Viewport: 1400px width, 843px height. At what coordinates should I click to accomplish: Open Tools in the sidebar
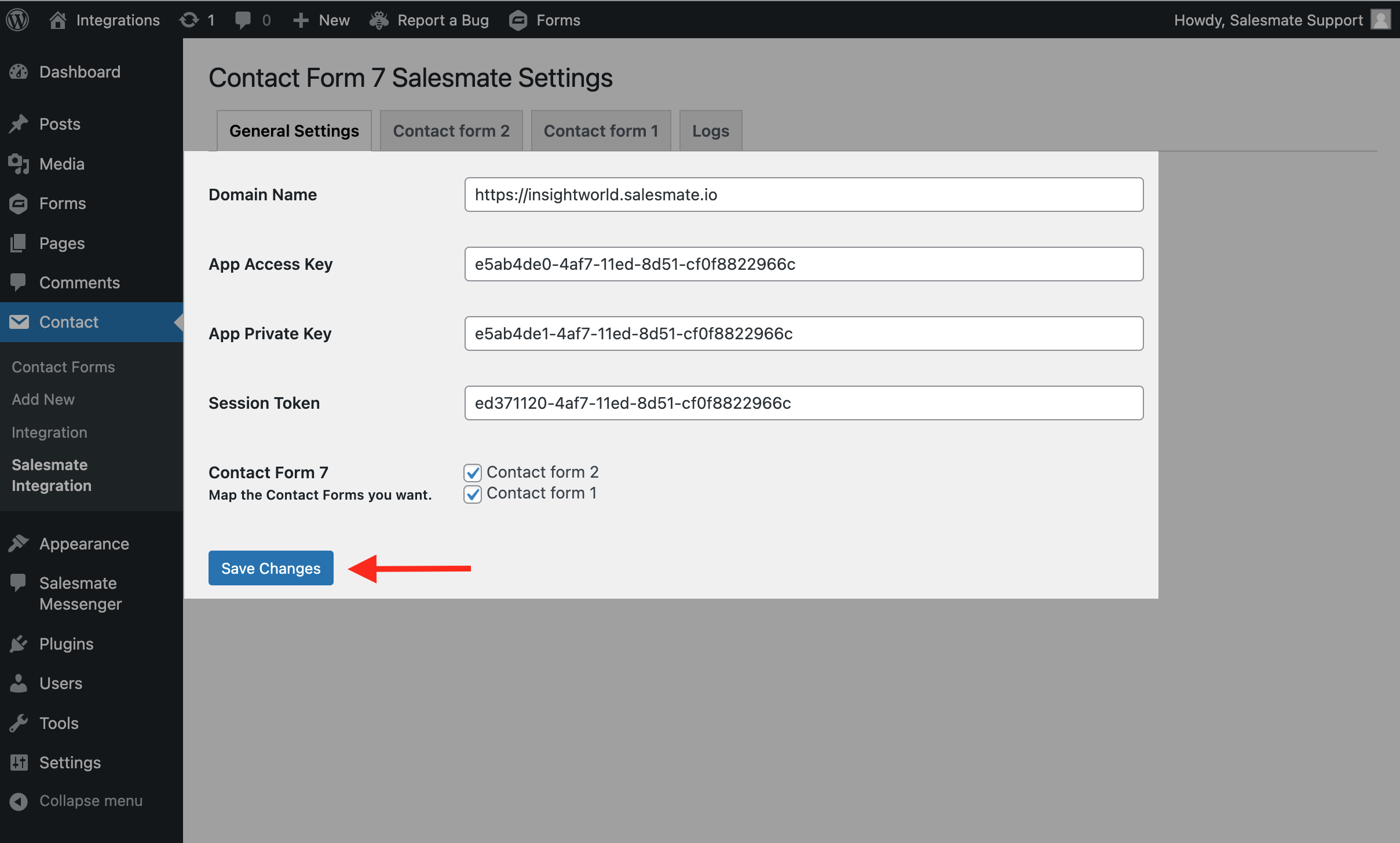[x=59, y=723]
